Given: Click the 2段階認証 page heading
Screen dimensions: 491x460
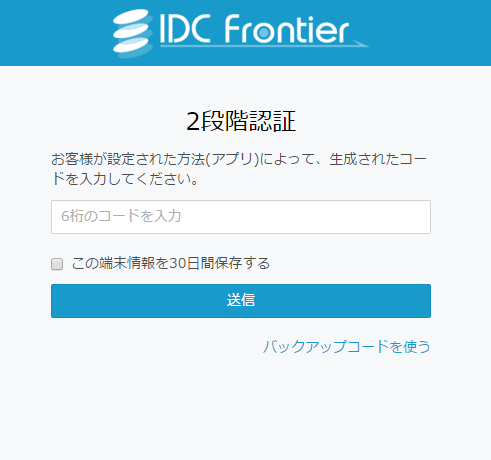Looking at the screenshot, I should tap(241, 121).
